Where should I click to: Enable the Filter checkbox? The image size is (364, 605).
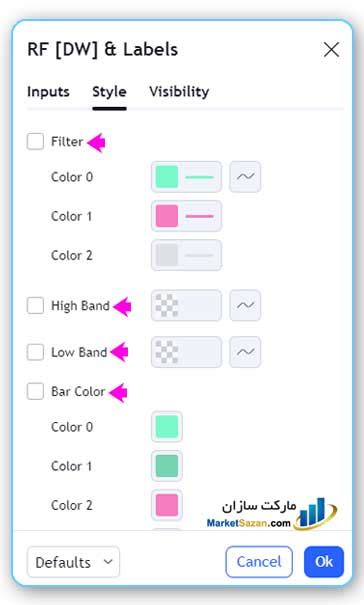tap(35, 141)
